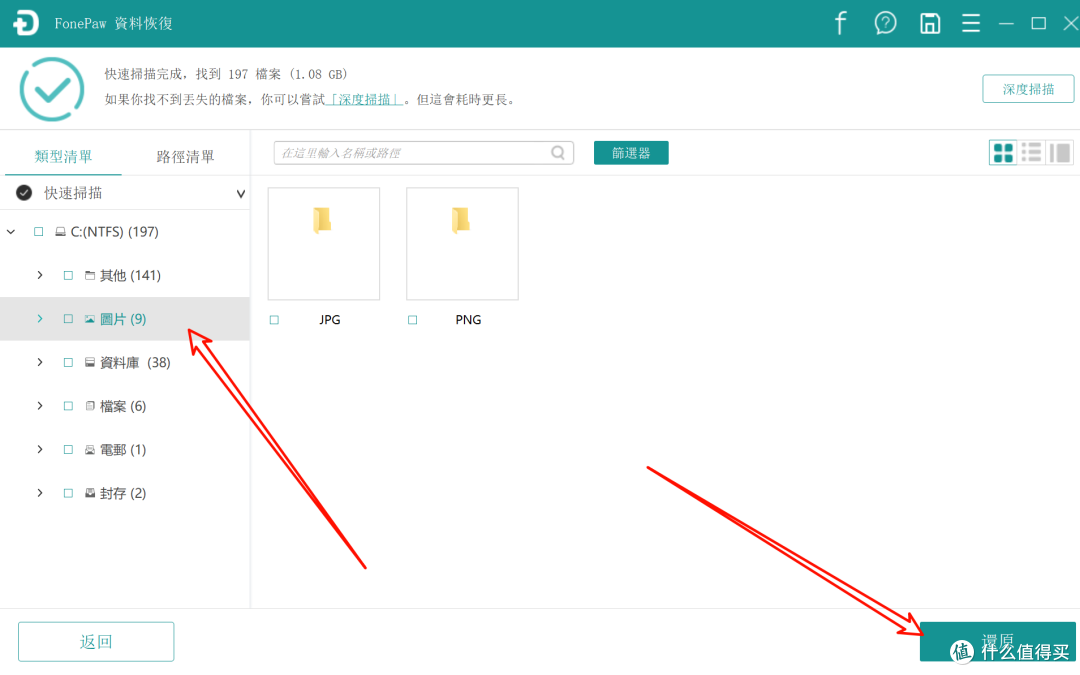The image size is (1080, 675).
Task: Click the PNG folder name
Action: coord(468,320)
